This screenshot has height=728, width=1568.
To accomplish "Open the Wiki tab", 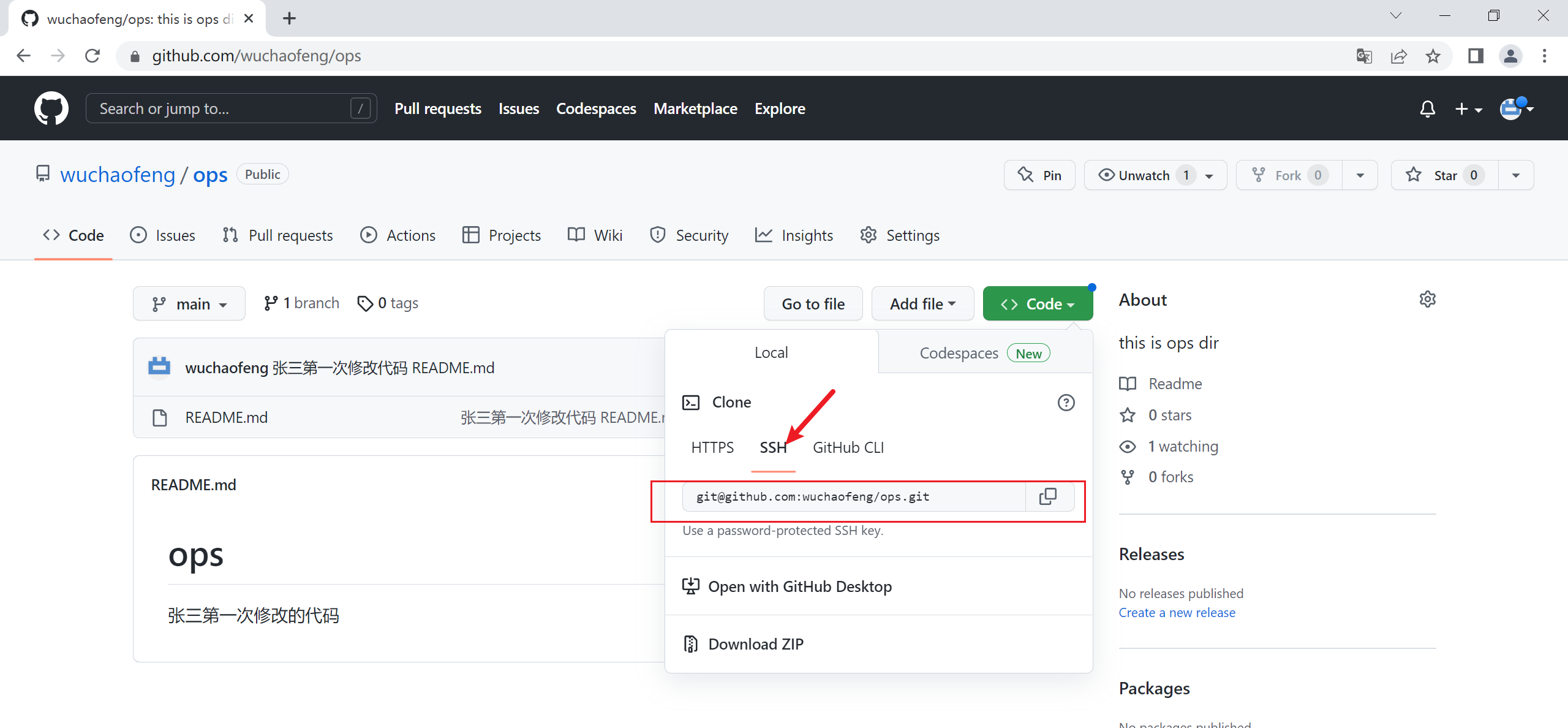I will [x=595, y=235].
